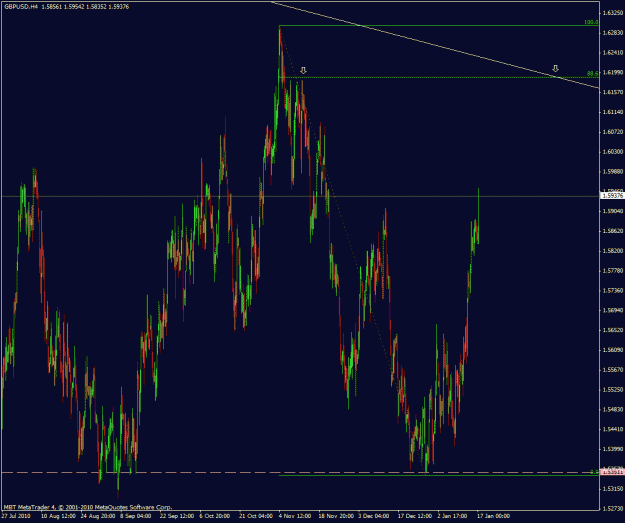
Task: Click the 17 Jan 00:00 time label
Action: [x=493, y=516]
